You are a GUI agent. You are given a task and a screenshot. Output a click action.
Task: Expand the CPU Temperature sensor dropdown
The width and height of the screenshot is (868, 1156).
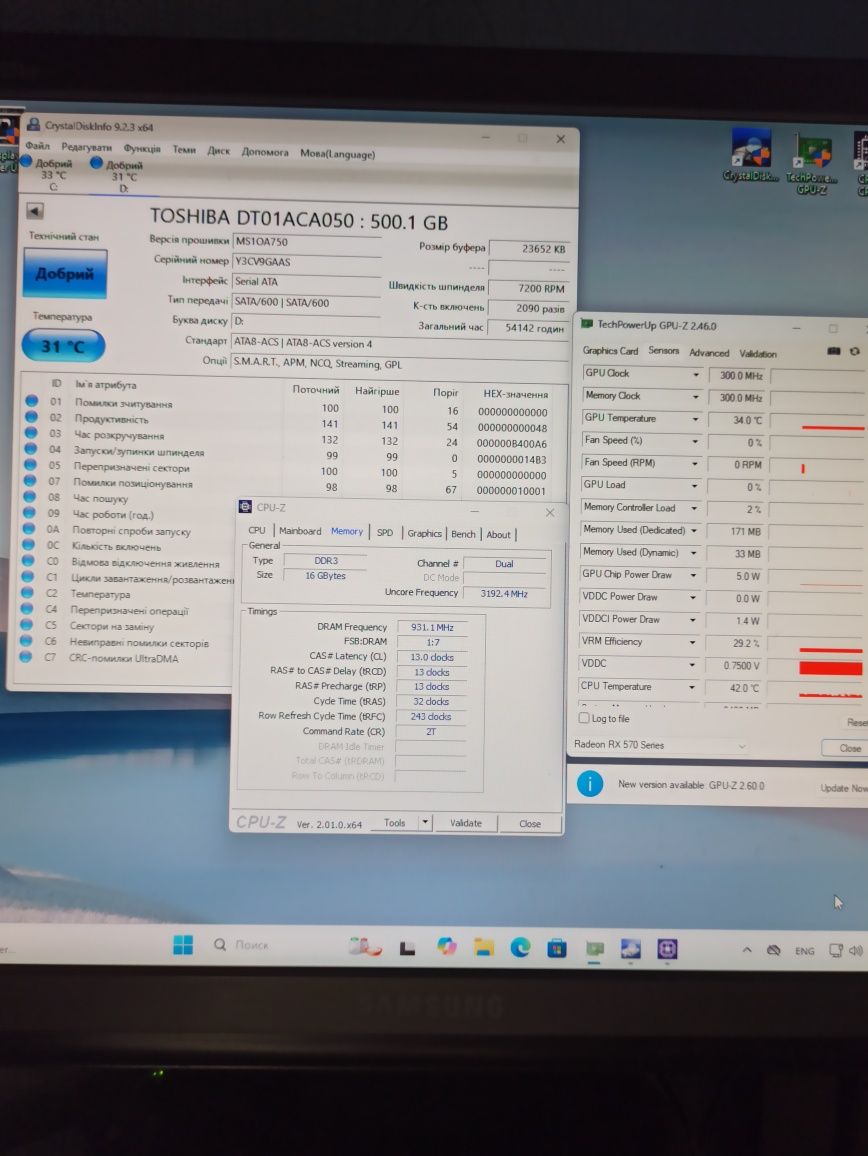(692, 687)
